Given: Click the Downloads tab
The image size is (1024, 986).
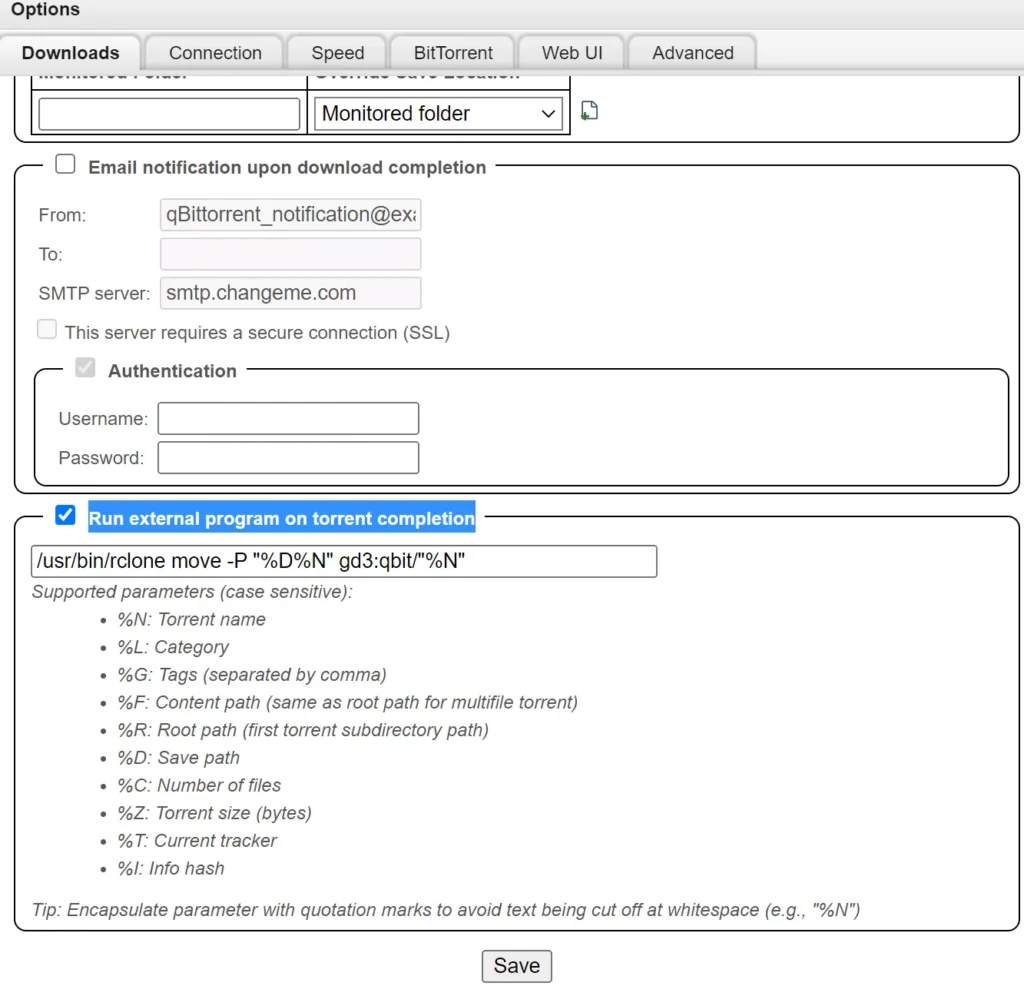Looking at the screenshot, I should (x=70, y=53).
